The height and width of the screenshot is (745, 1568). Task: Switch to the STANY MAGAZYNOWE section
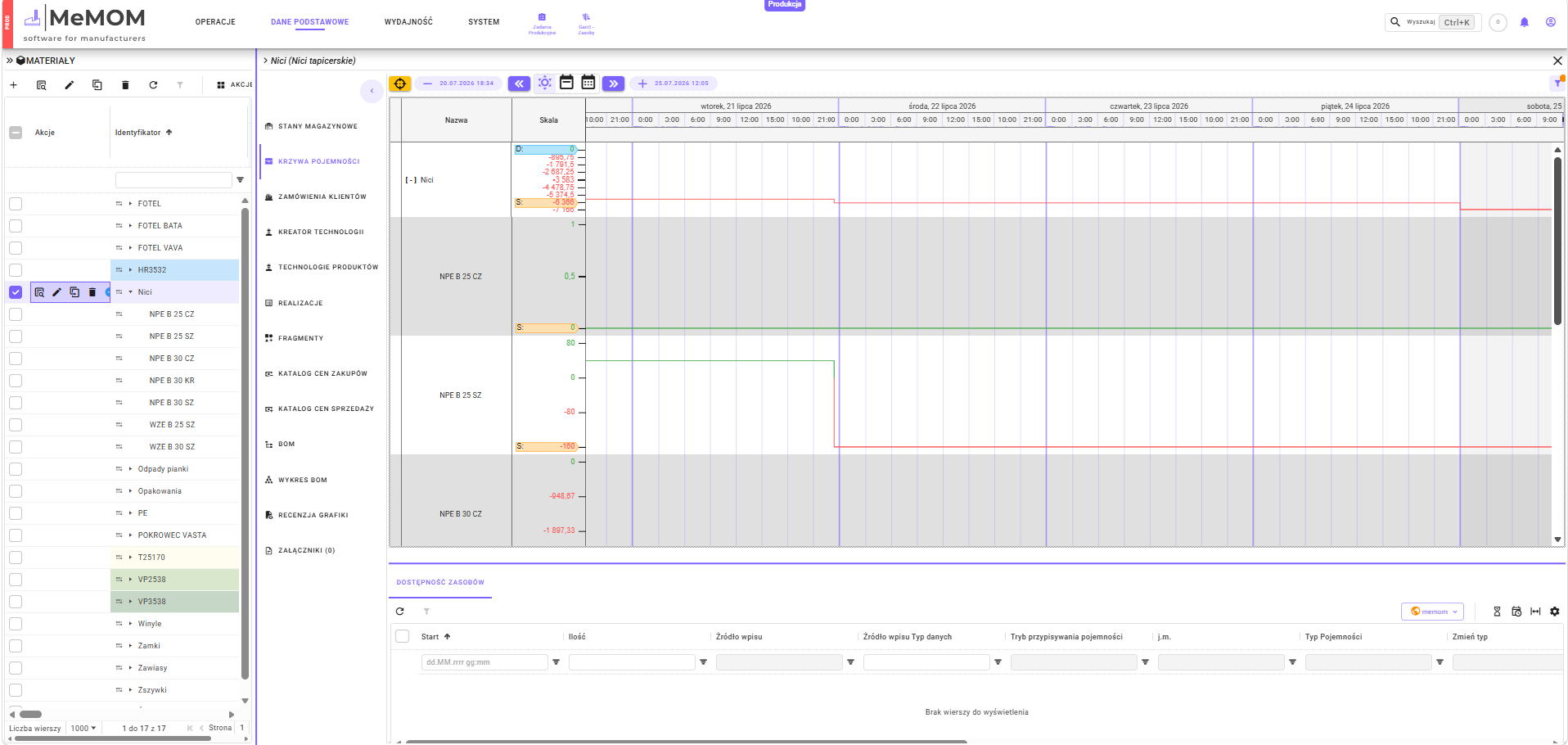click(318, 126)
